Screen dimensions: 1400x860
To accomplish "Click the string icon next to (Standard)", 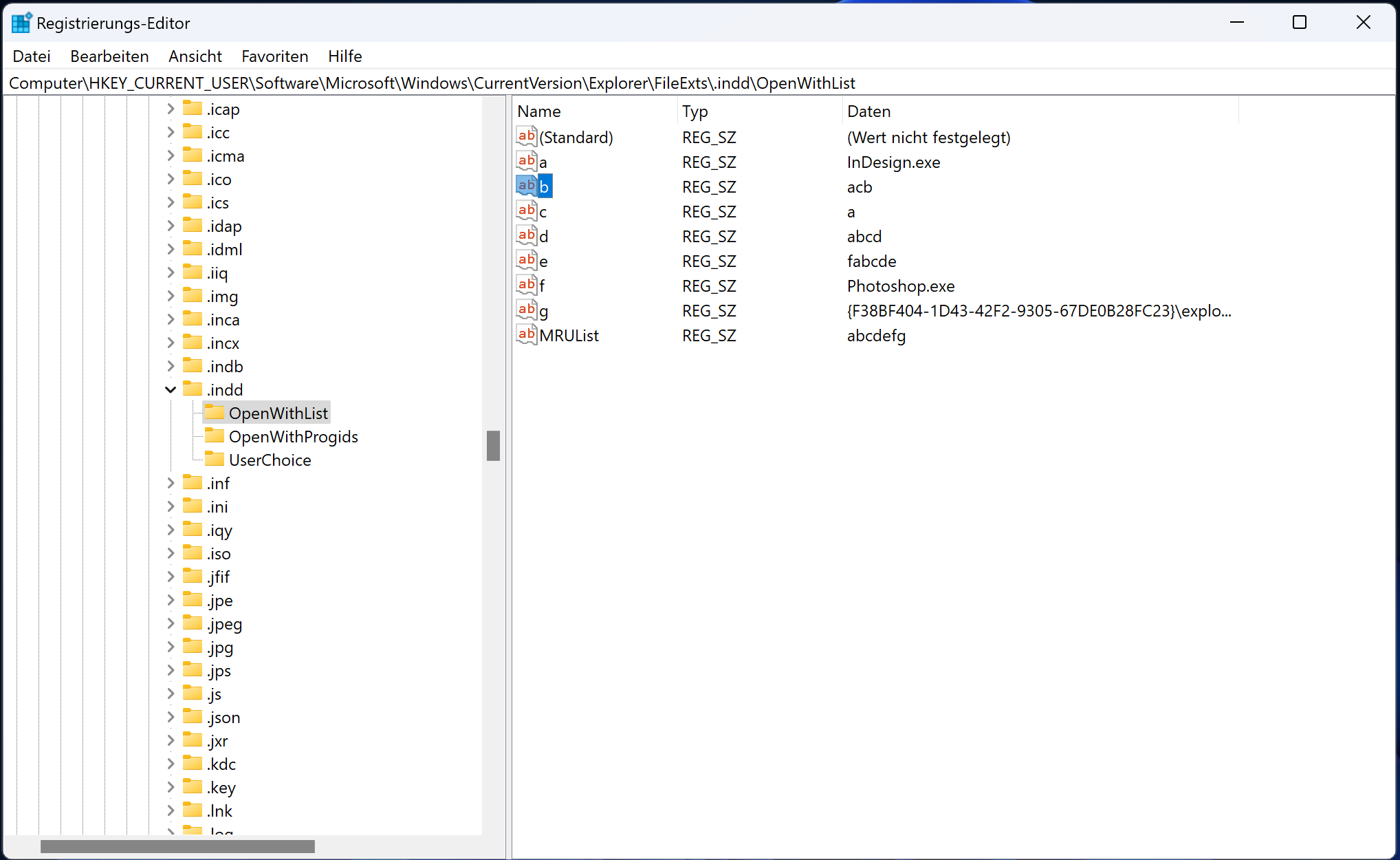I will point(527,136).
